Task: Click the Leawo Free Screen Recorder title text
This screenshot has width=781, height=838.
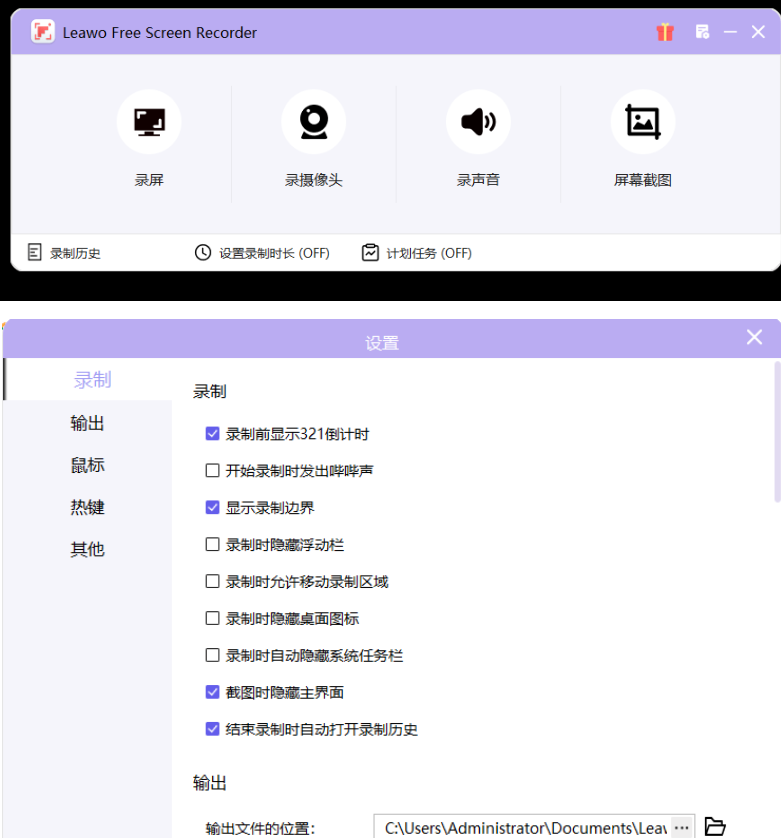Action: pyautogui.click(x=160, y=33)
